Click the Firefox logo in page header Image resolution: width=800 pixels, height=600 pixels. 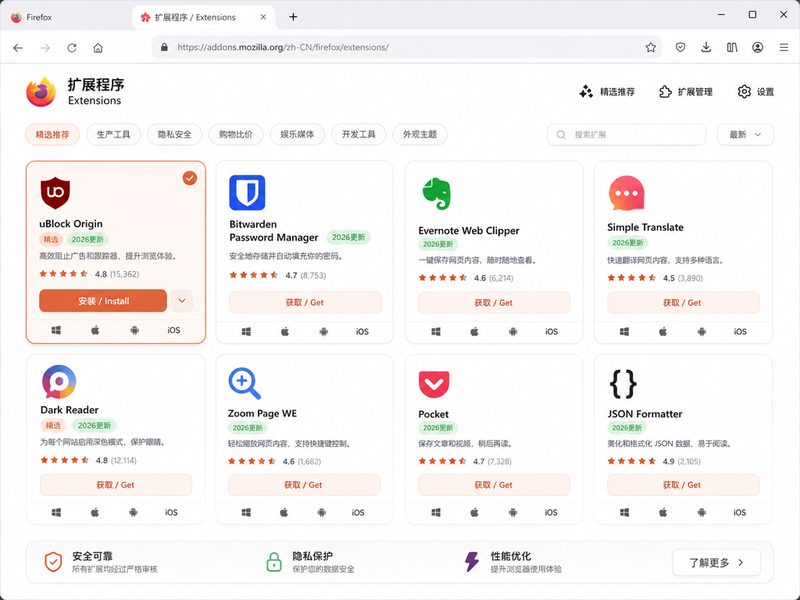tap(41, 92)
